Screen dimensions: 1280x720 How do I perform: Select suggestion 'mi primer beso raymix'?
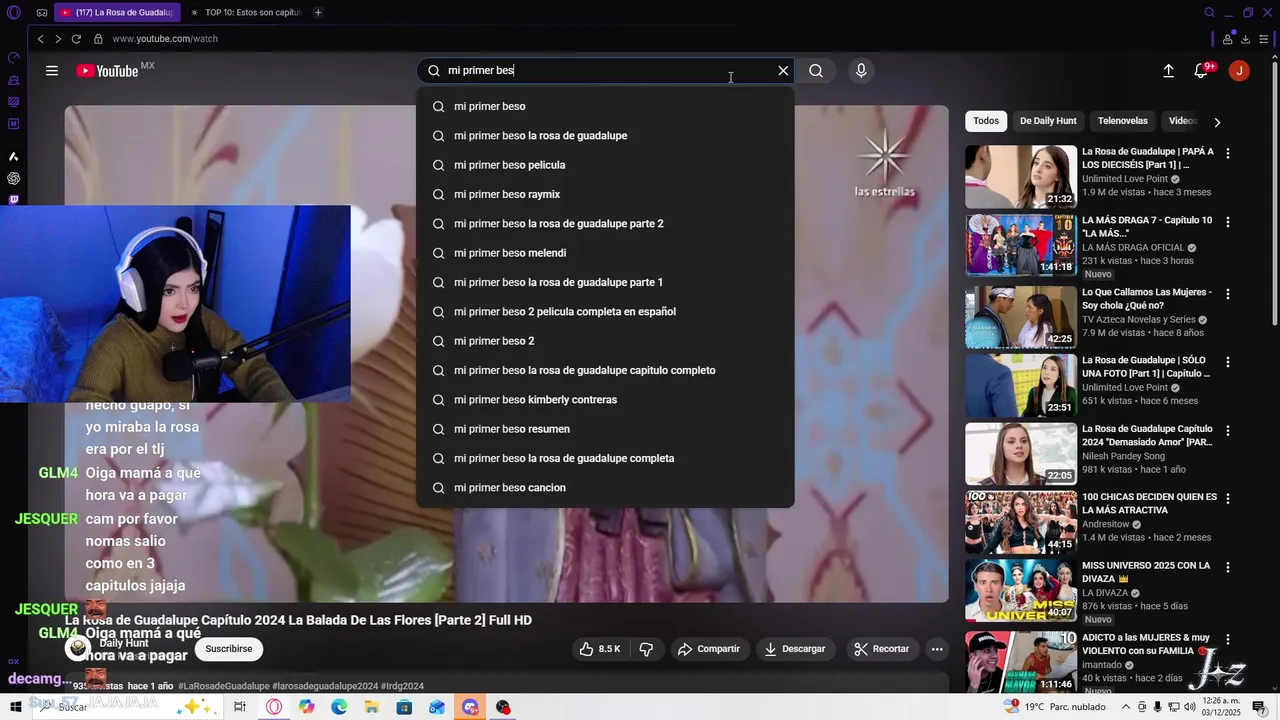(605, 194)
